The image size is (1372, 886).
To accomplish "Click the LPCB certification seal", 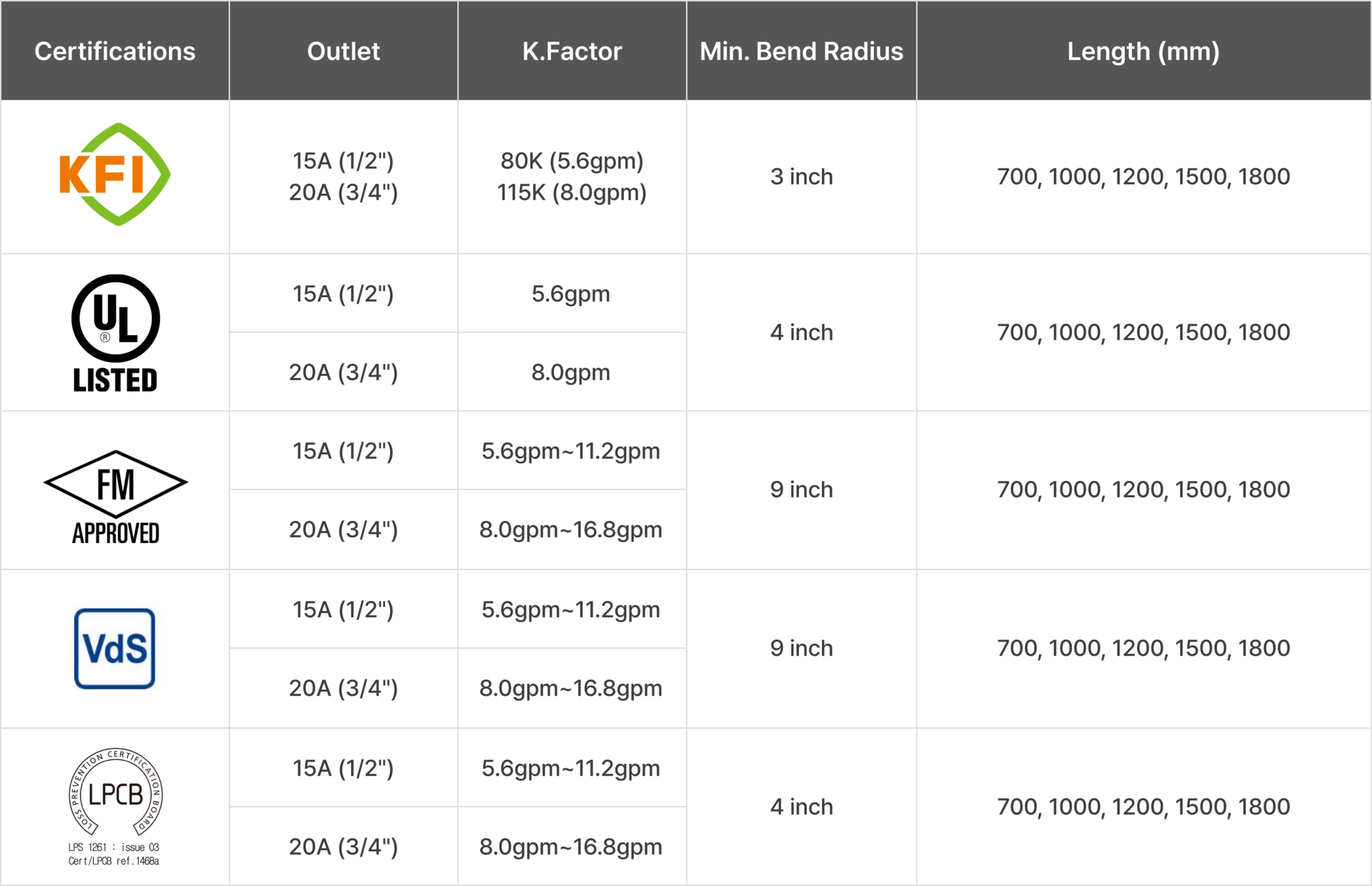I will tap(115, 792).
